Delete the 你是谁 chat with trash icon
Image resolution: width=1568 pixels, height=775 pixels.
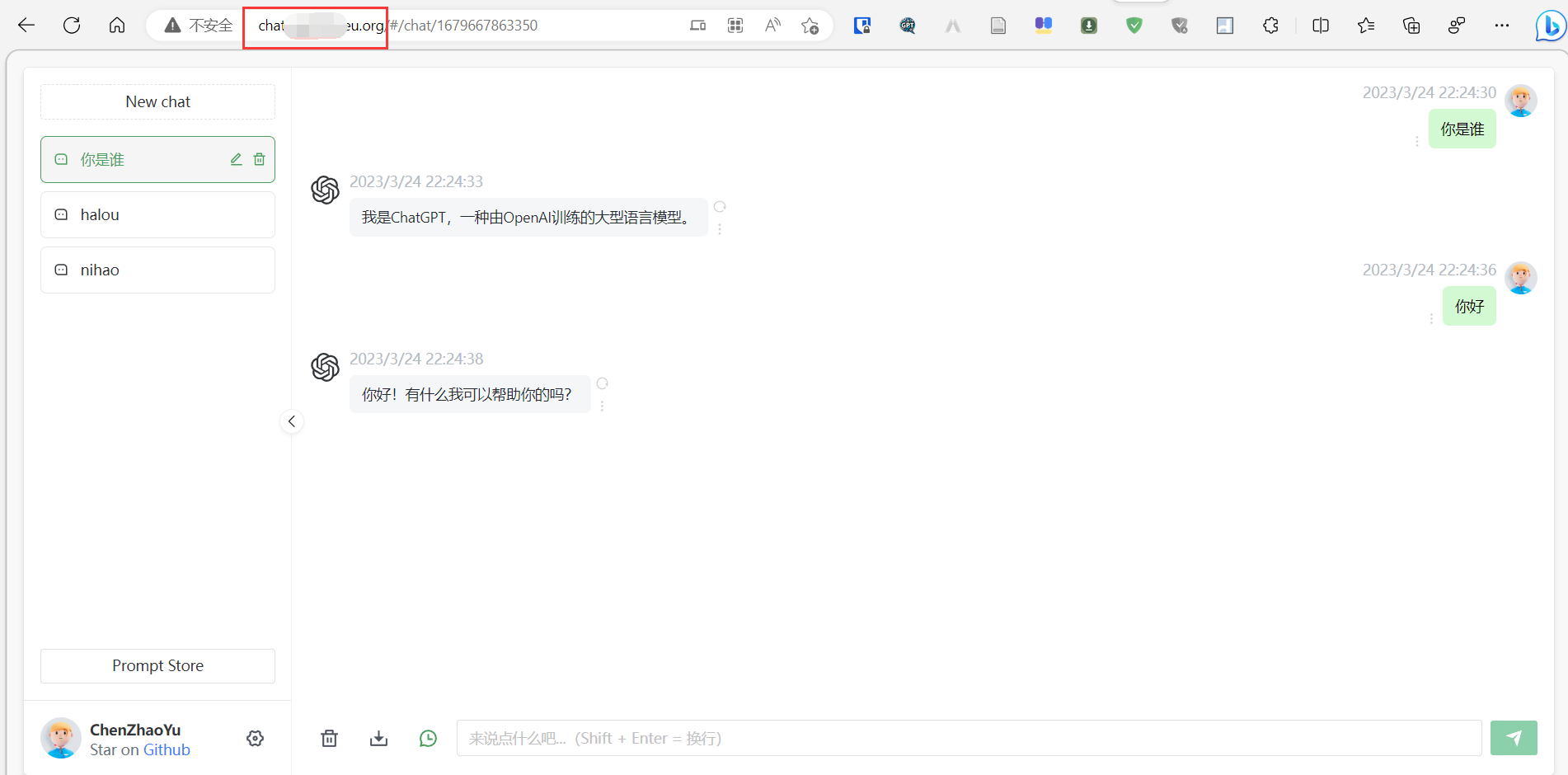pyautogui.click(x=259, y=159)
